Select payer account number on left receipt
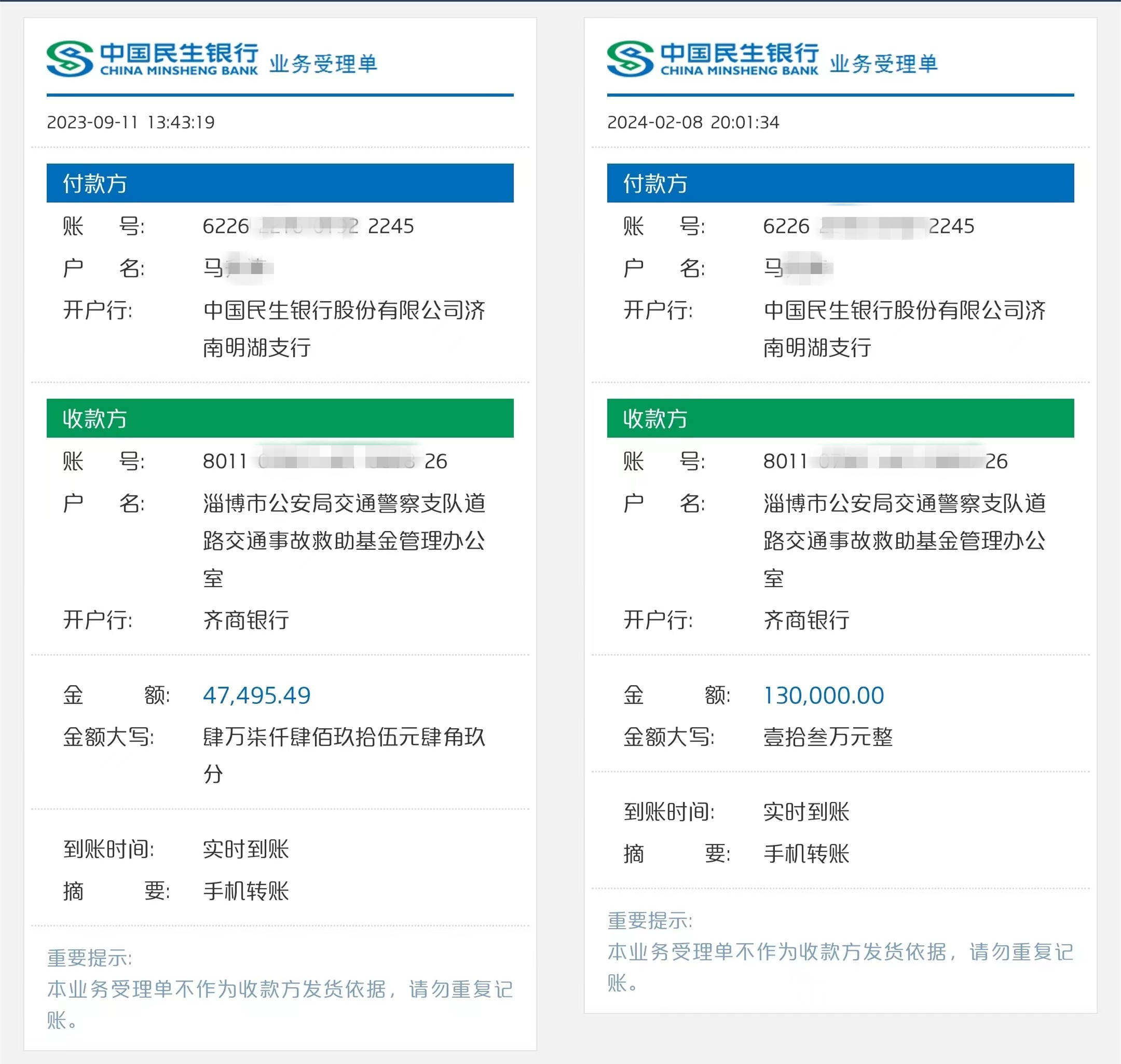The height and width of the screenshot is (1064, 1121). click(308, 226)
